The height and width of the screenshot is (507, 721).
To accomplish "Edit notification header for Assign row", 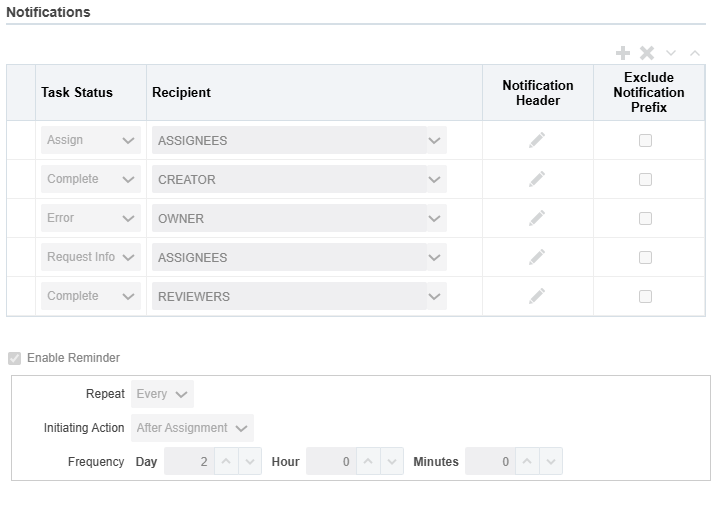I will [x=537, y=140].
